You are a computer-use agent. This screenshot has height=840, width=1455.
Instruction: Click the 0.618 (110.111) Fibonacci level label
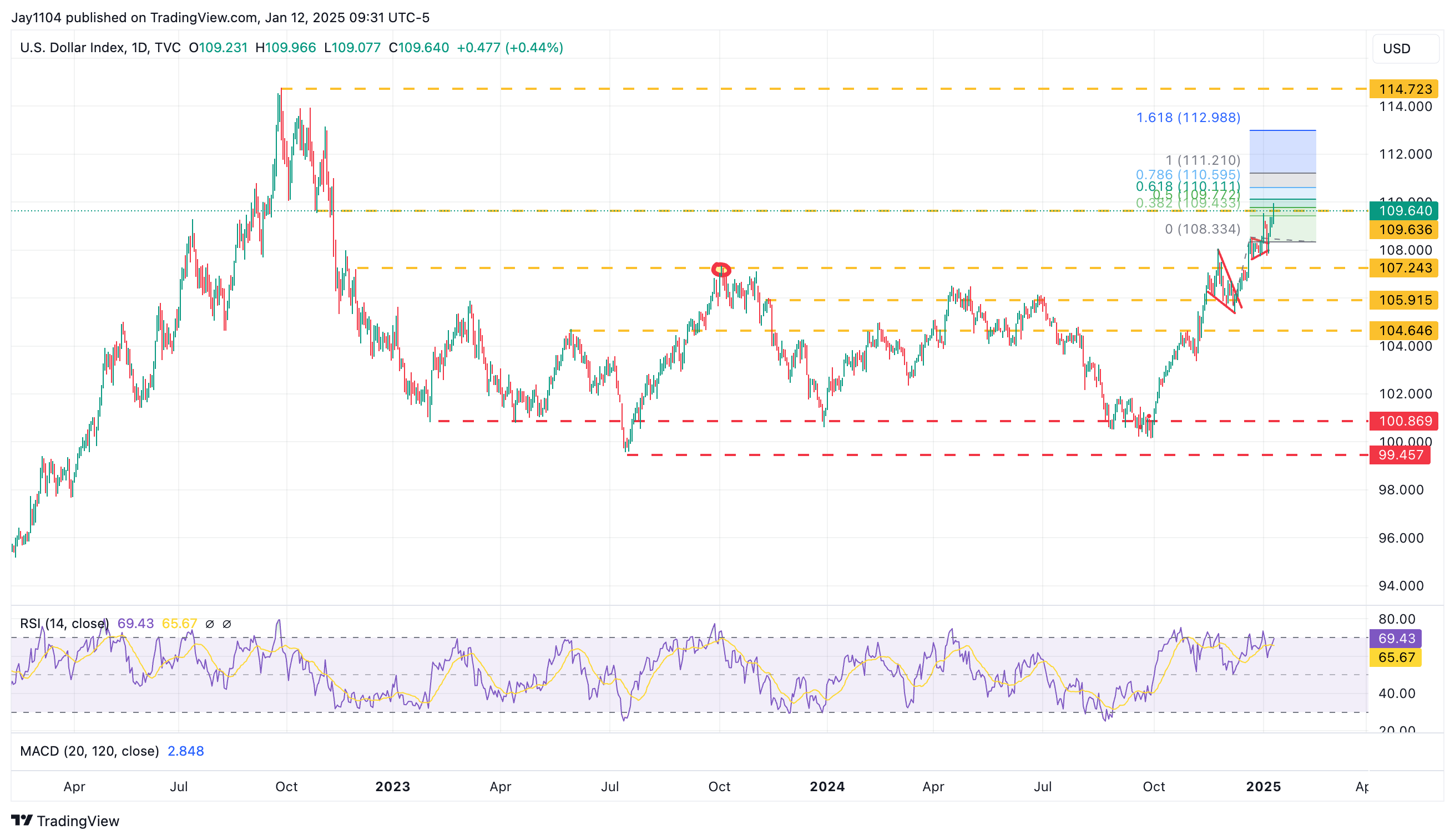point(1188,186)
